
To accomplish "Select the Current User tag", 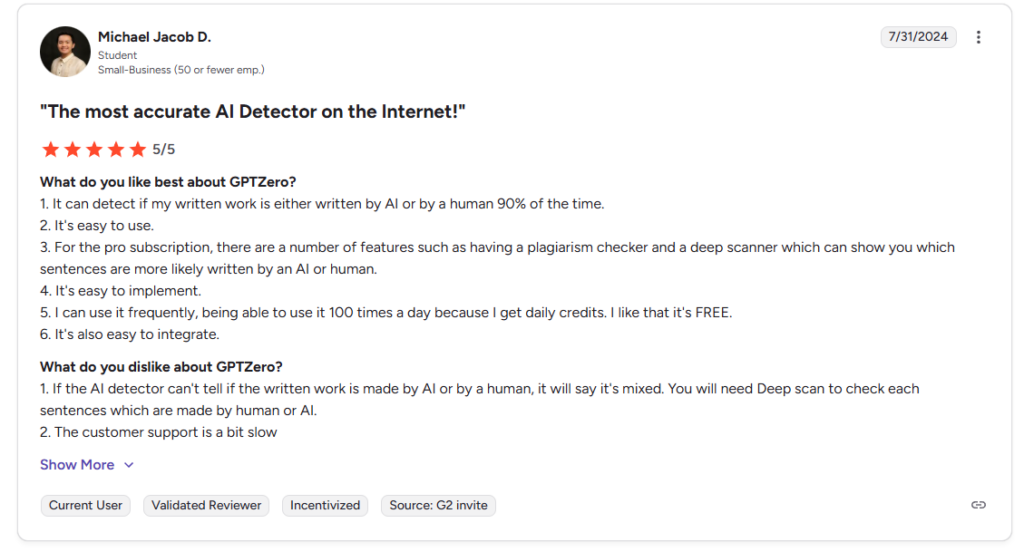I will [86, 505].
